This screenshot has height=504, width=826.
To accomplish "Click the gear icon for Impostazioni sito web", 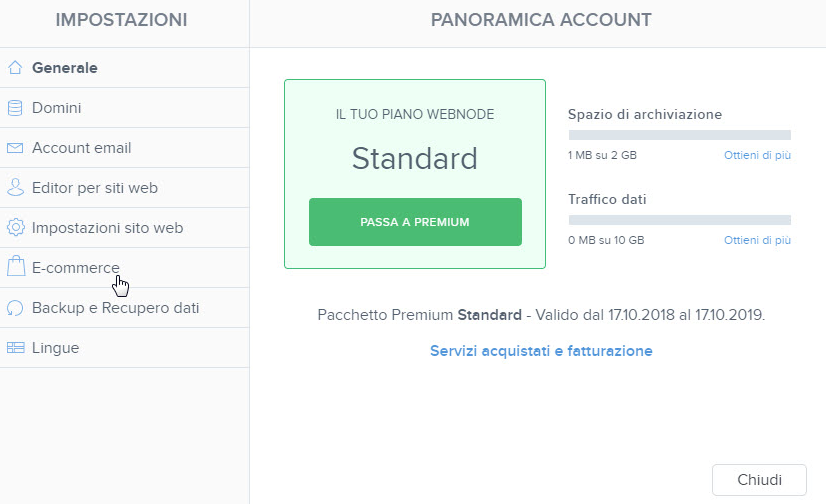I will [15, 228].
